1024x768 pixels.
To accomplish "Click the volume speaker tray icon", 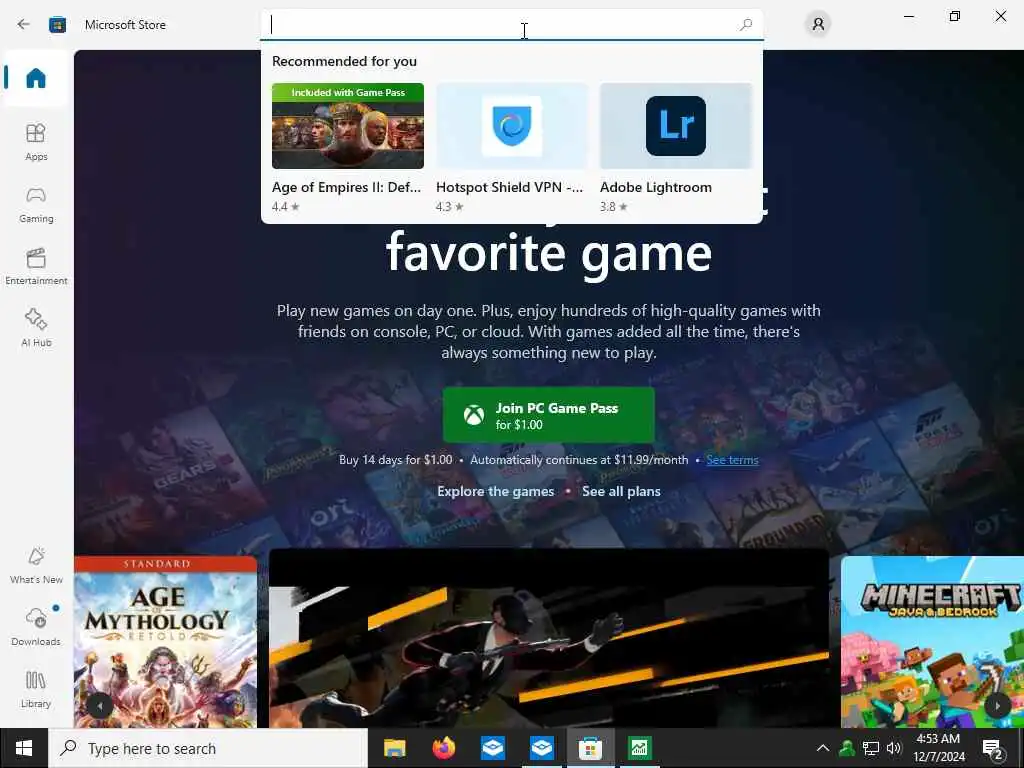I will (894, 748).
